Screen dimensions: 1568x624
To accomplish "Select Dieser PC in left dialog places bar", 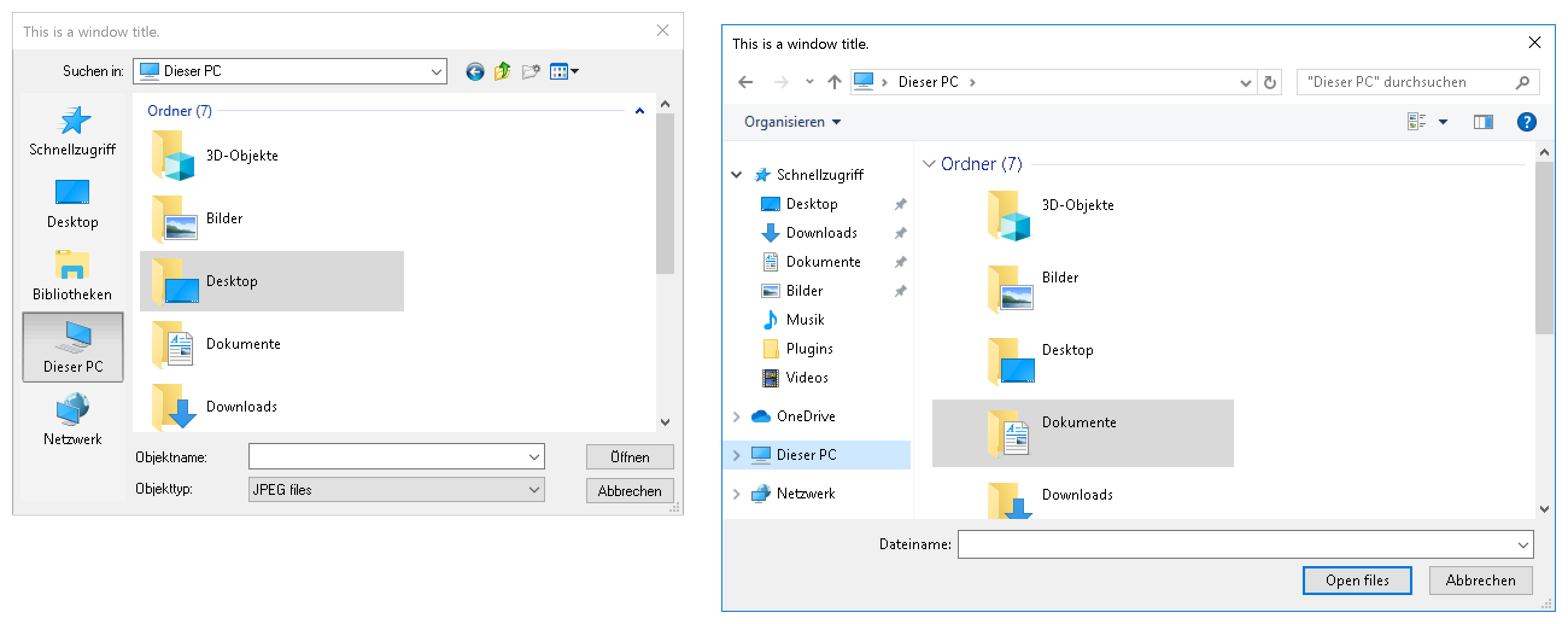I will (73, 348).
